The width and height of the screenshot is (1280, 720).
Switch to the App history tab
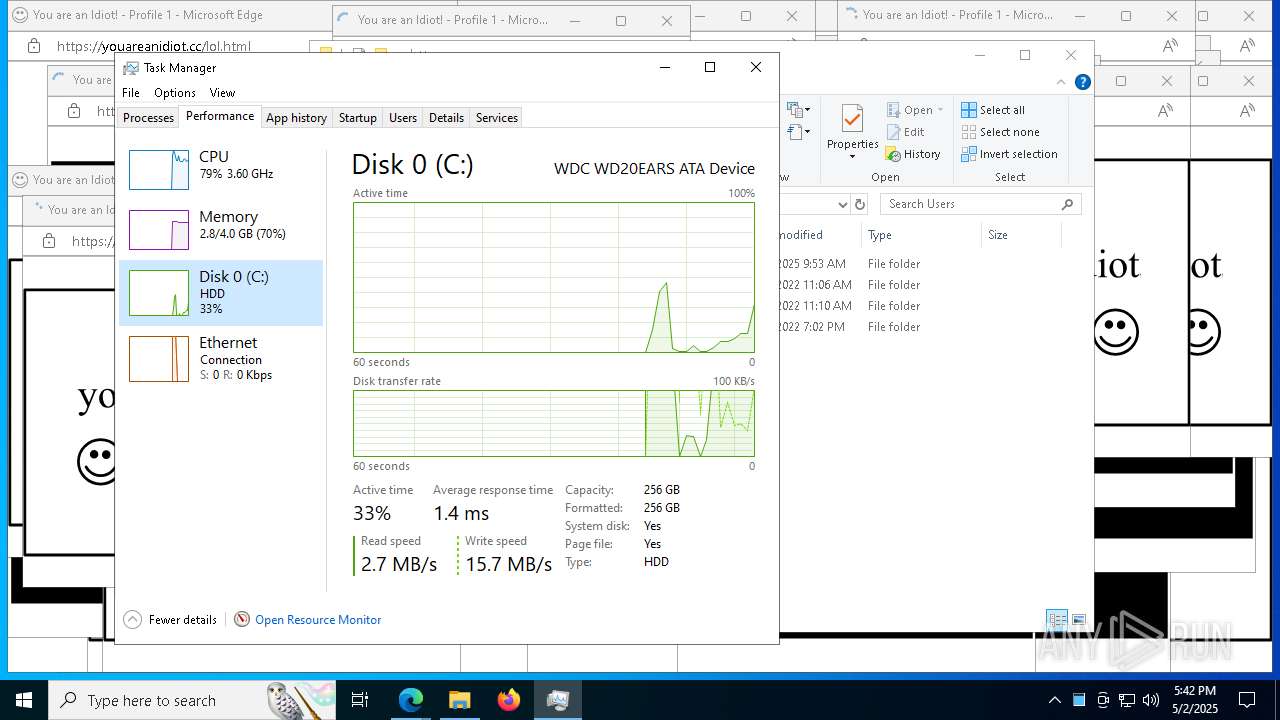pyautogui.click(x=296, y=118)
